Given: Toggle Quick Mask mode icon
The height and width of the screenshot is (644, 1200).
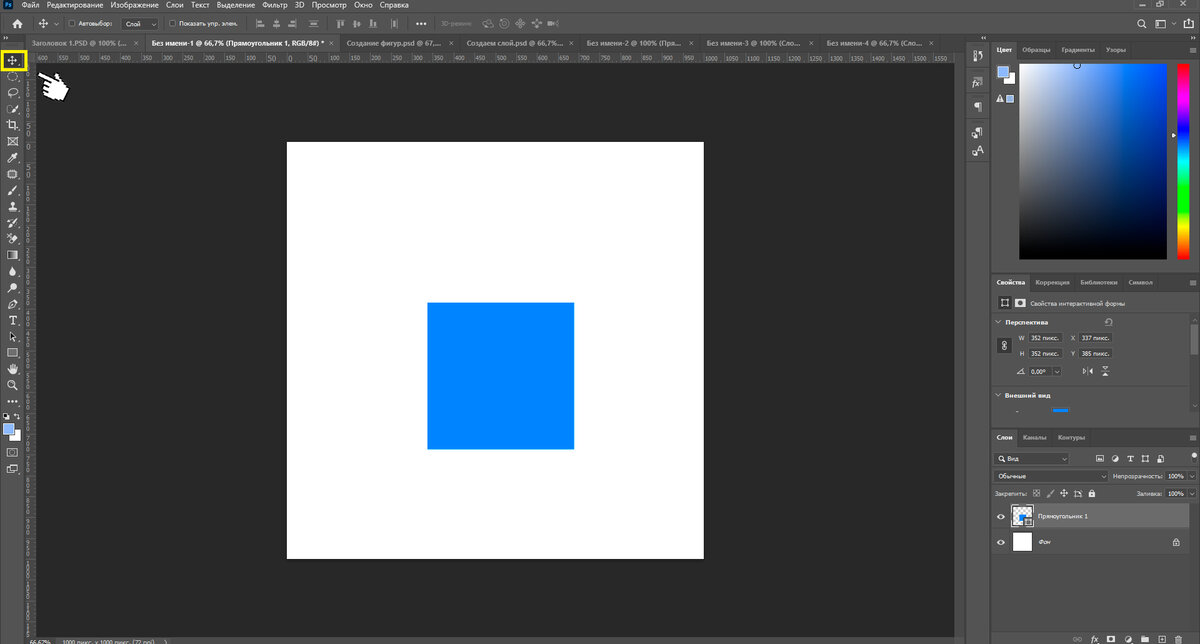Looking at the screenshot, I should (x=13, y=452).
